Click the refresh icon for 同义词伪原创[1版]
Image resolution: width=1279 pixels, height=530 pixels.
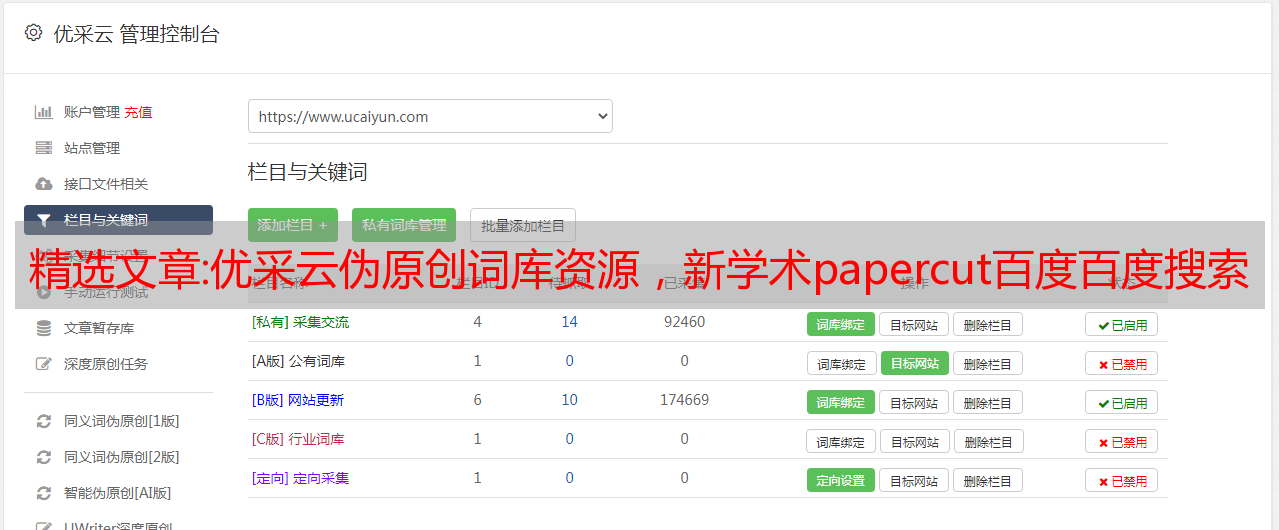pyautogui.click(x=44, y=421)
